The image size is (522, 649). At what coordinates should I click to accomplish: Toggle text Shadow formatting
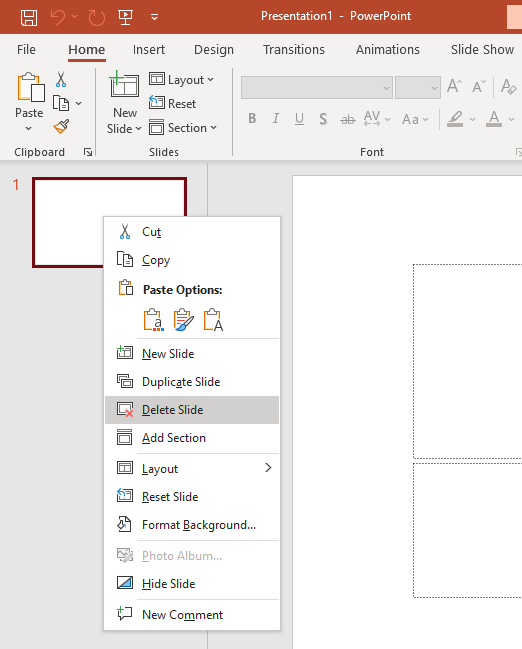[x=323, y=119]
